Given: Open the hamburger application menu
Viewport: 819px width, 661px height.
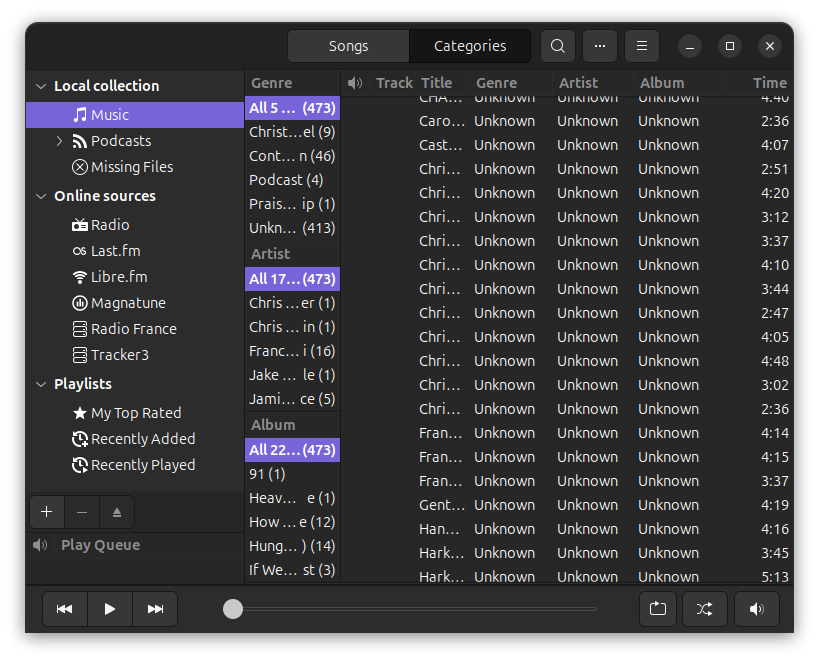Looking at the screenshot, I should 642,46.
